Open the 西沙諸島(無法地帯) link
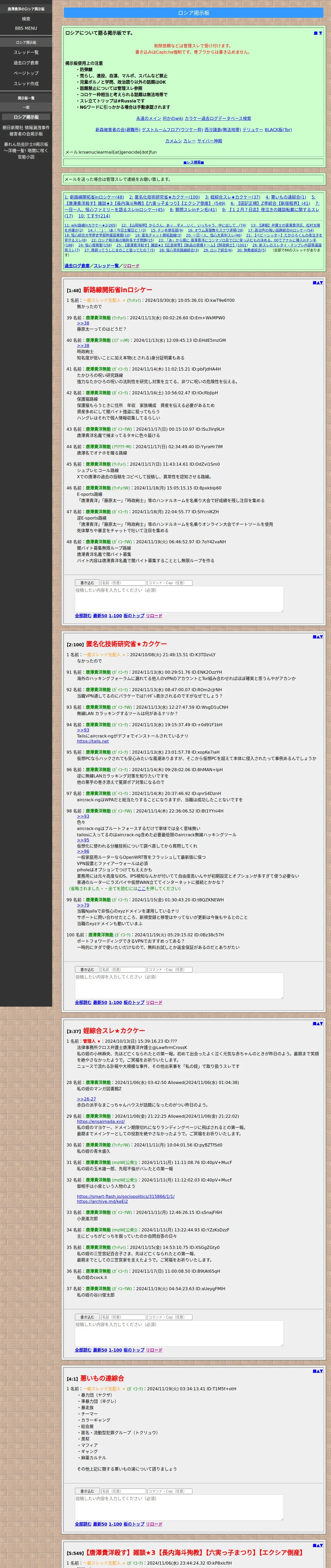The height and width of the screenshot is (1568, 331). [x=223, y=130]
